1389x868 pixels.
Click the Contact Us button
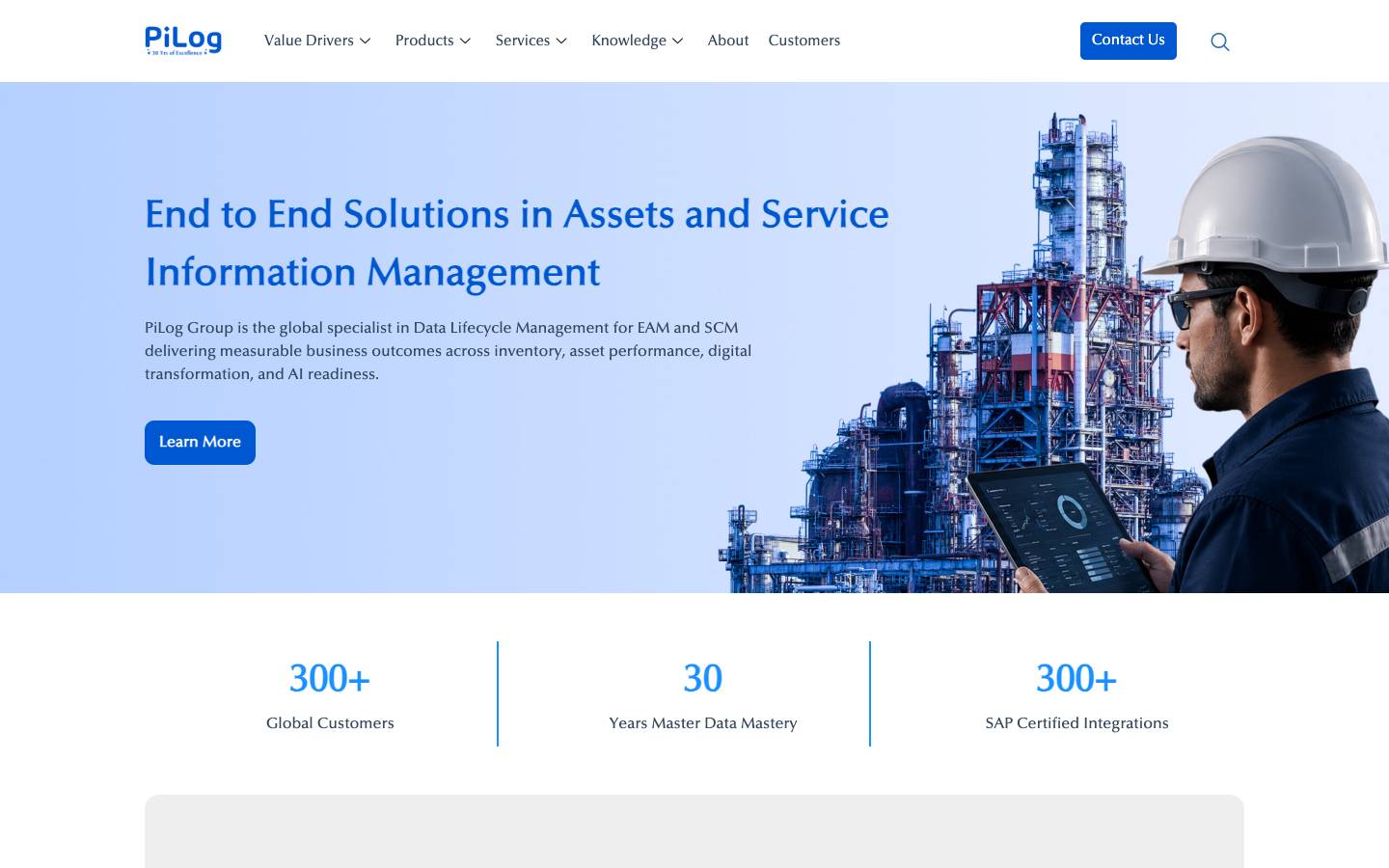click(1129, 41)
